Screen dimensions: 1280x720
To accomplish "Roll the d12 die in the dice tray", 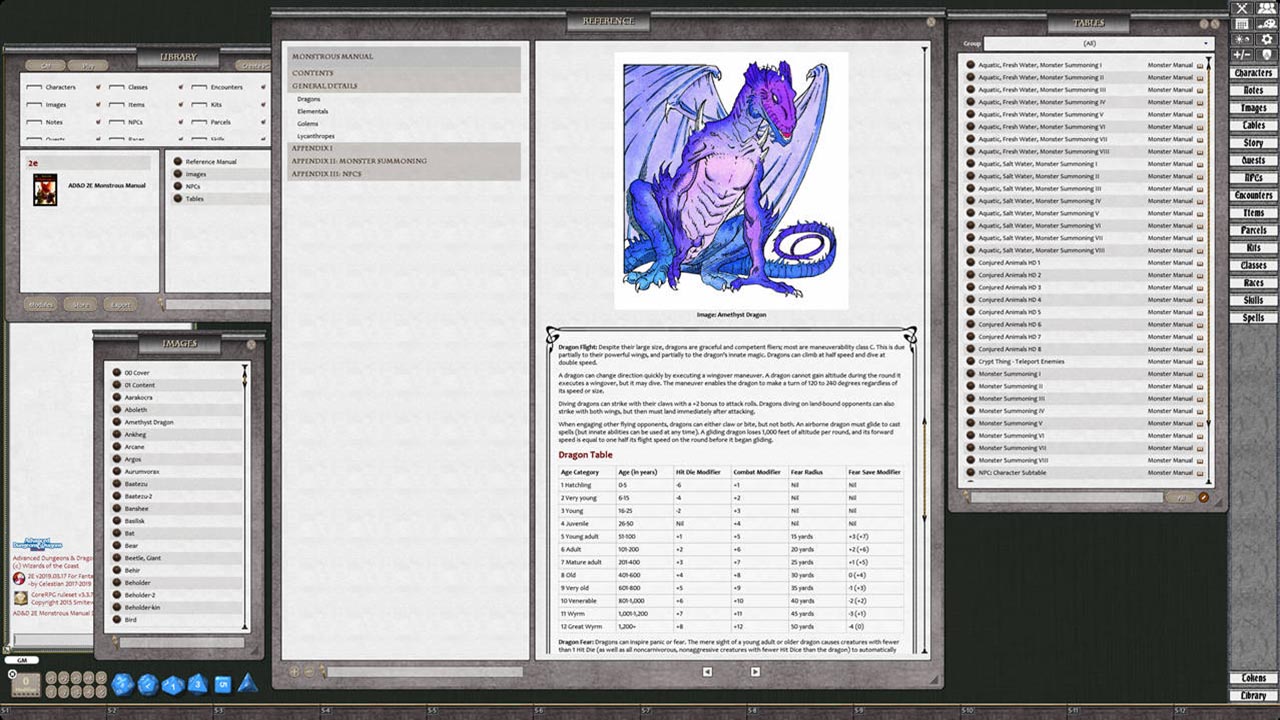I will pos(146,684).
